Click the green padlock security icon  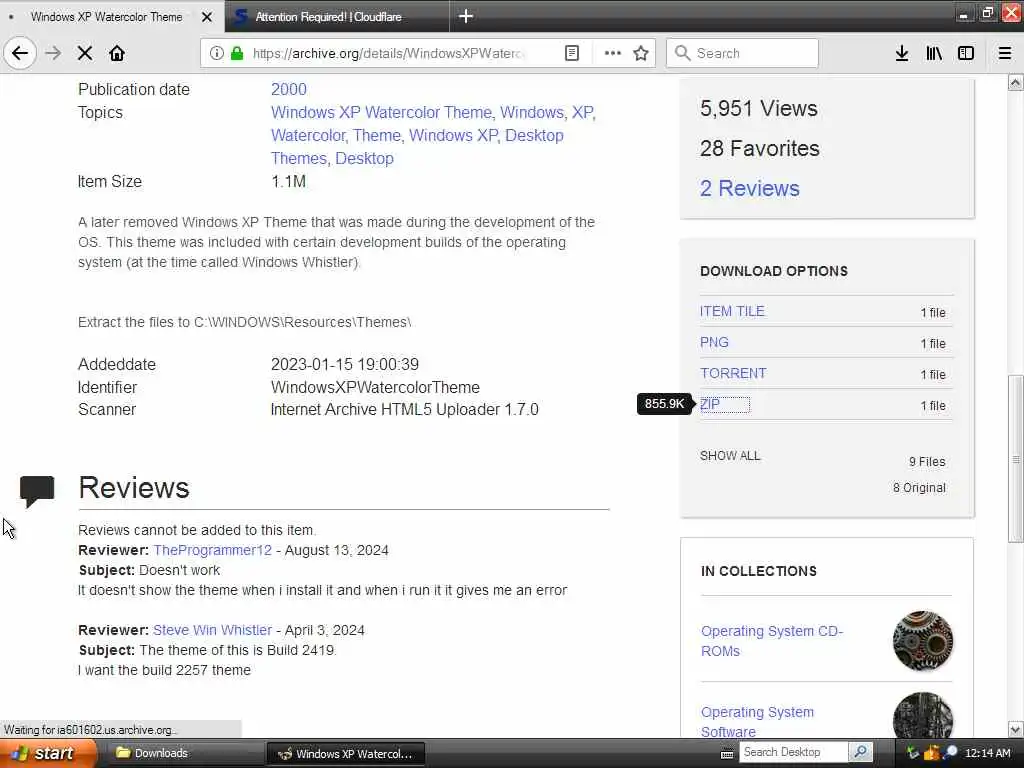[x=237, y=53]
